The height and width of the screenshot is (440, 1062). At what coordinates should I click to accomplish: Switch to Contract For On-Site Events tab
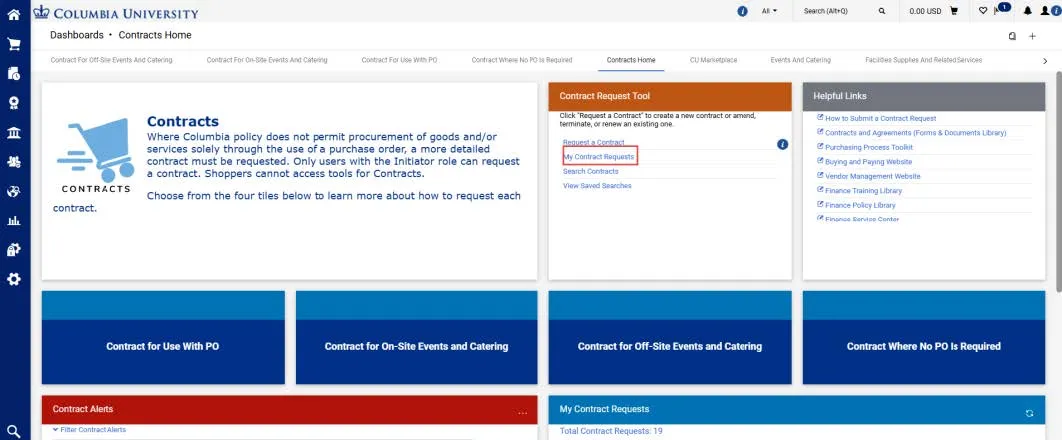pyautogui.click(x=267, y=60)
